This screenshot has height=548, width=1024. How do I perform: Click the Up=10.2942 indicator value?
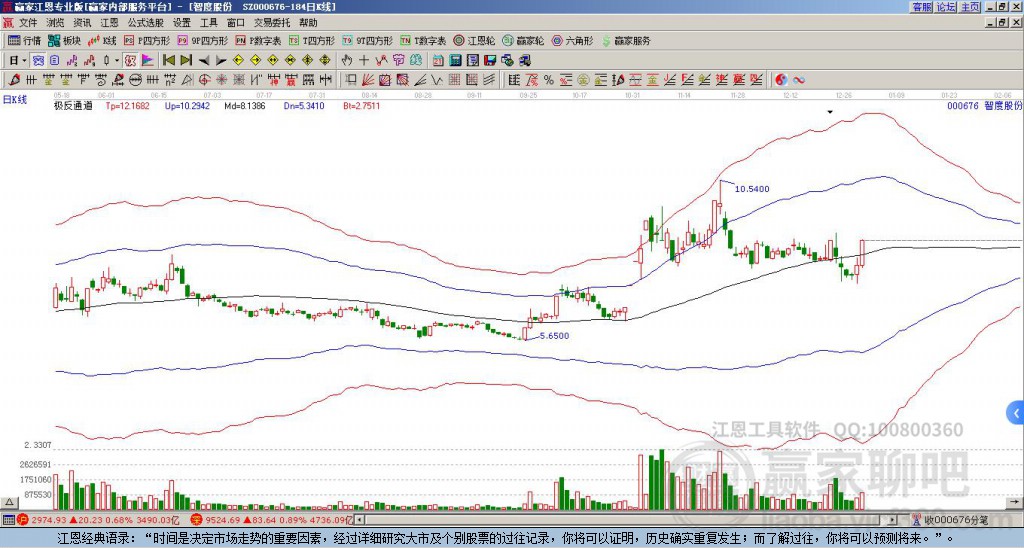187,105
